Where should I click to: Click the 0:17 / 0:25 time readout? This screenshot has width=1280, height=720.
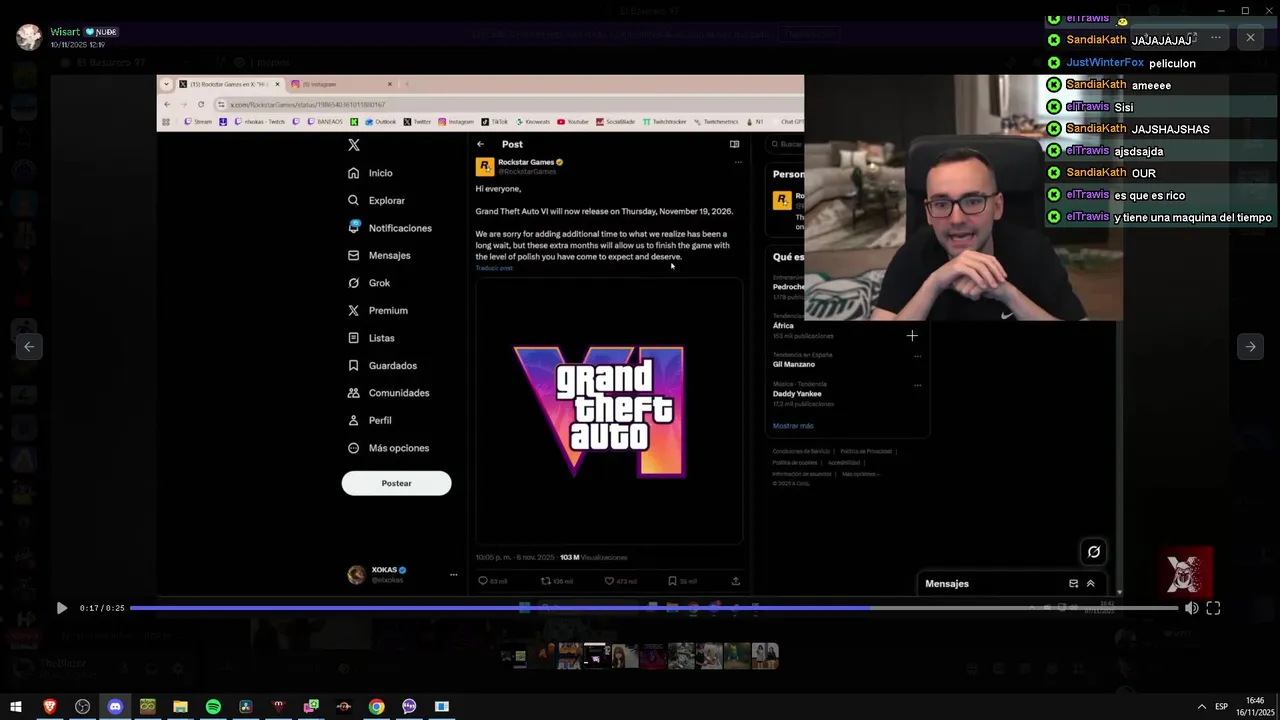click(x=102, y=608)
